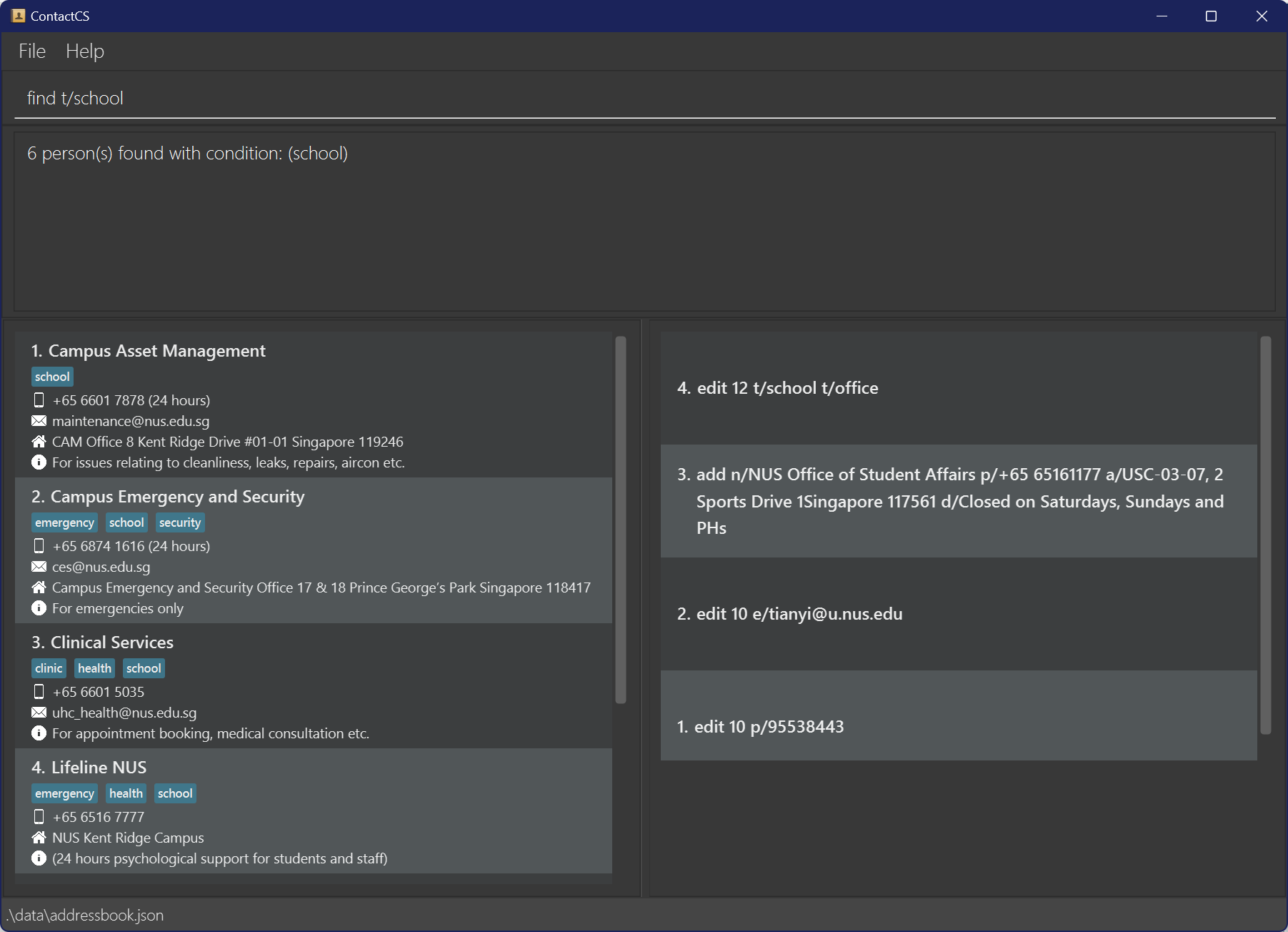The image size is (1288, 932).
Task: Click the status bar path .\data\addressbook.json
Action: coord(85,916)
